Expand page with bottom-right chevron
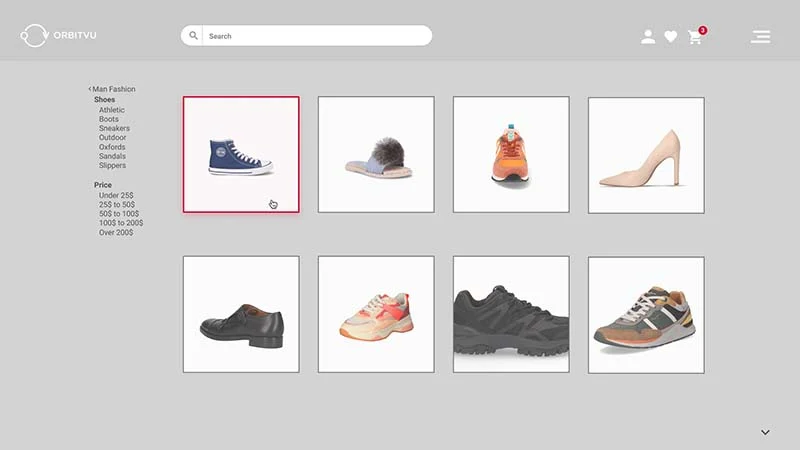The height and width of the screenshot is (450, 800). (x=765, y=432)
